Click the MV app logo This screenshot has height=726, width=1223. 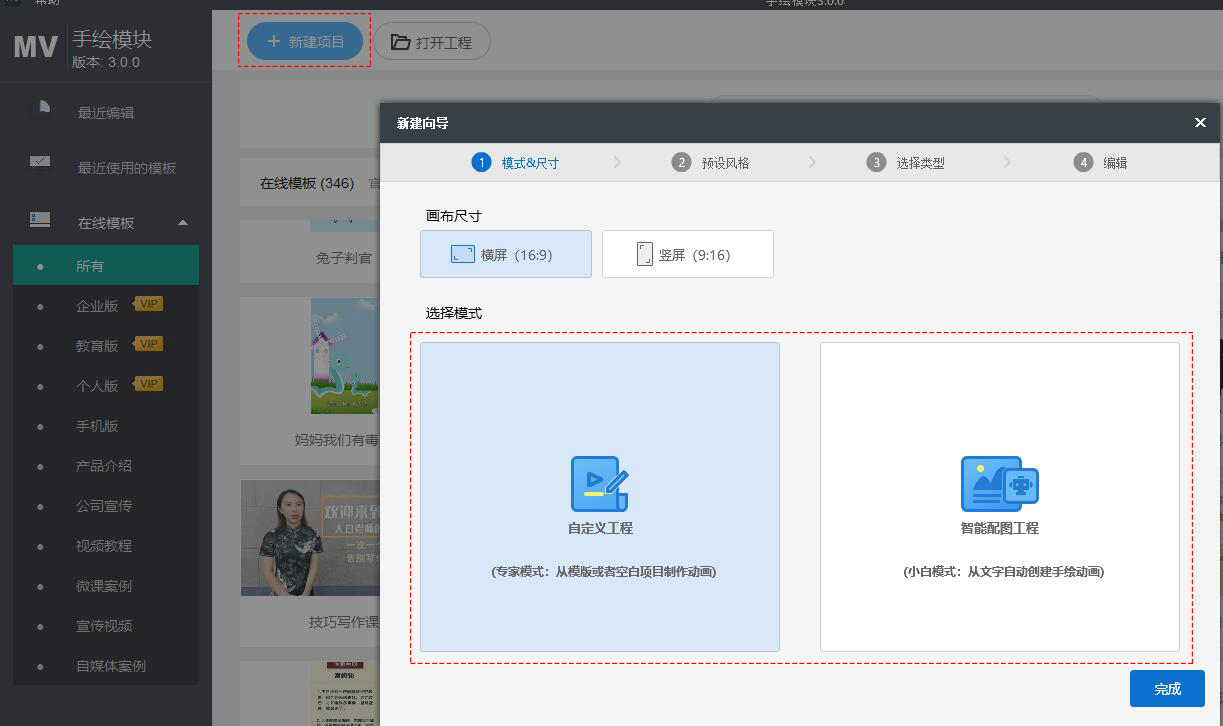(35, 46)
